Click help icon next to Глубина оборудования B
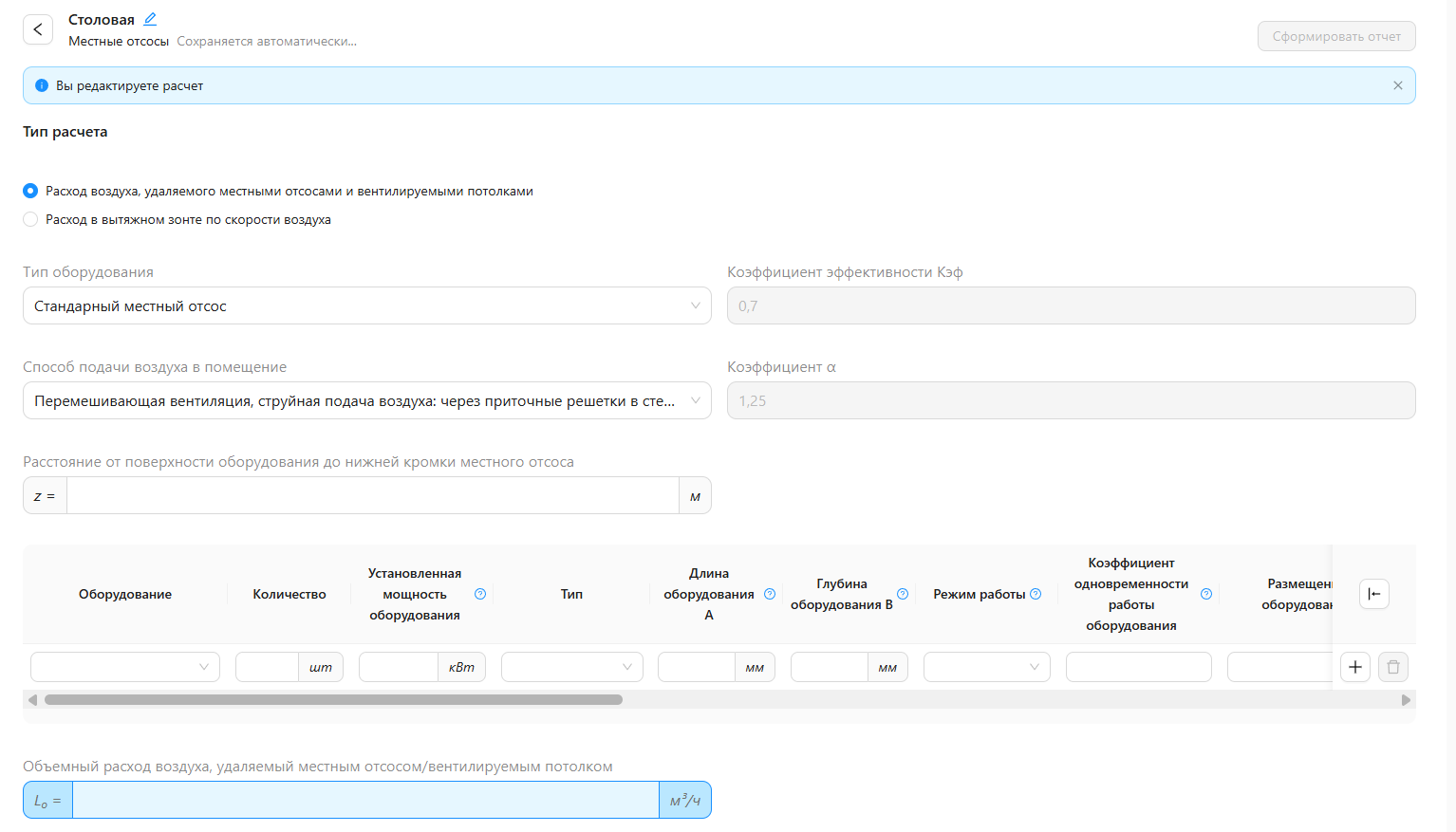The image size is (1456, 832). click(x=903, y=594)
